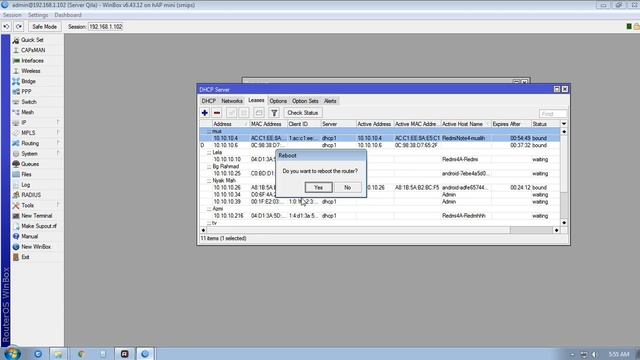Open Bridge in sidebar

click(28, 81)
